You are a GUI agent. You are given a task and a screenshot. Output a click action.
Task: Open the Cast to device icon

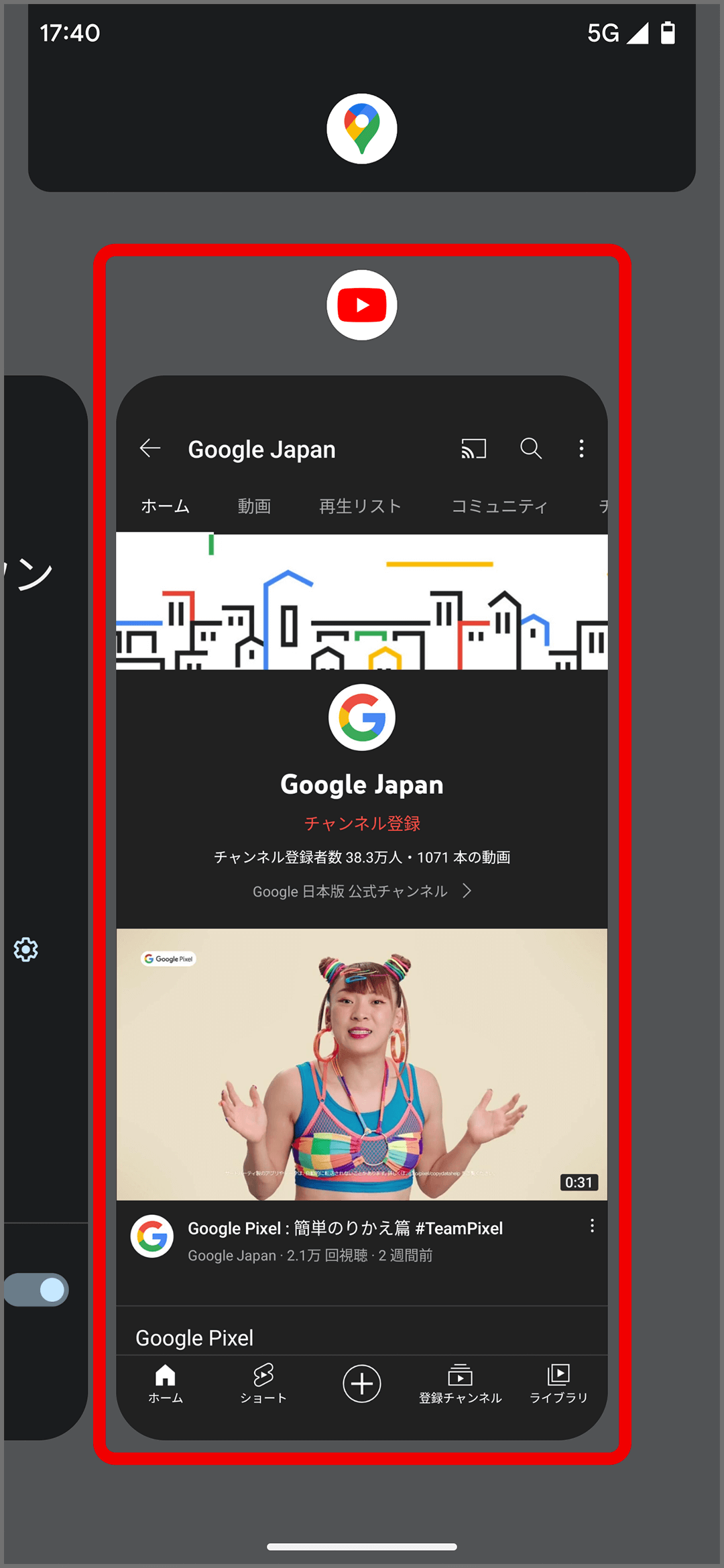pos(473,448)
